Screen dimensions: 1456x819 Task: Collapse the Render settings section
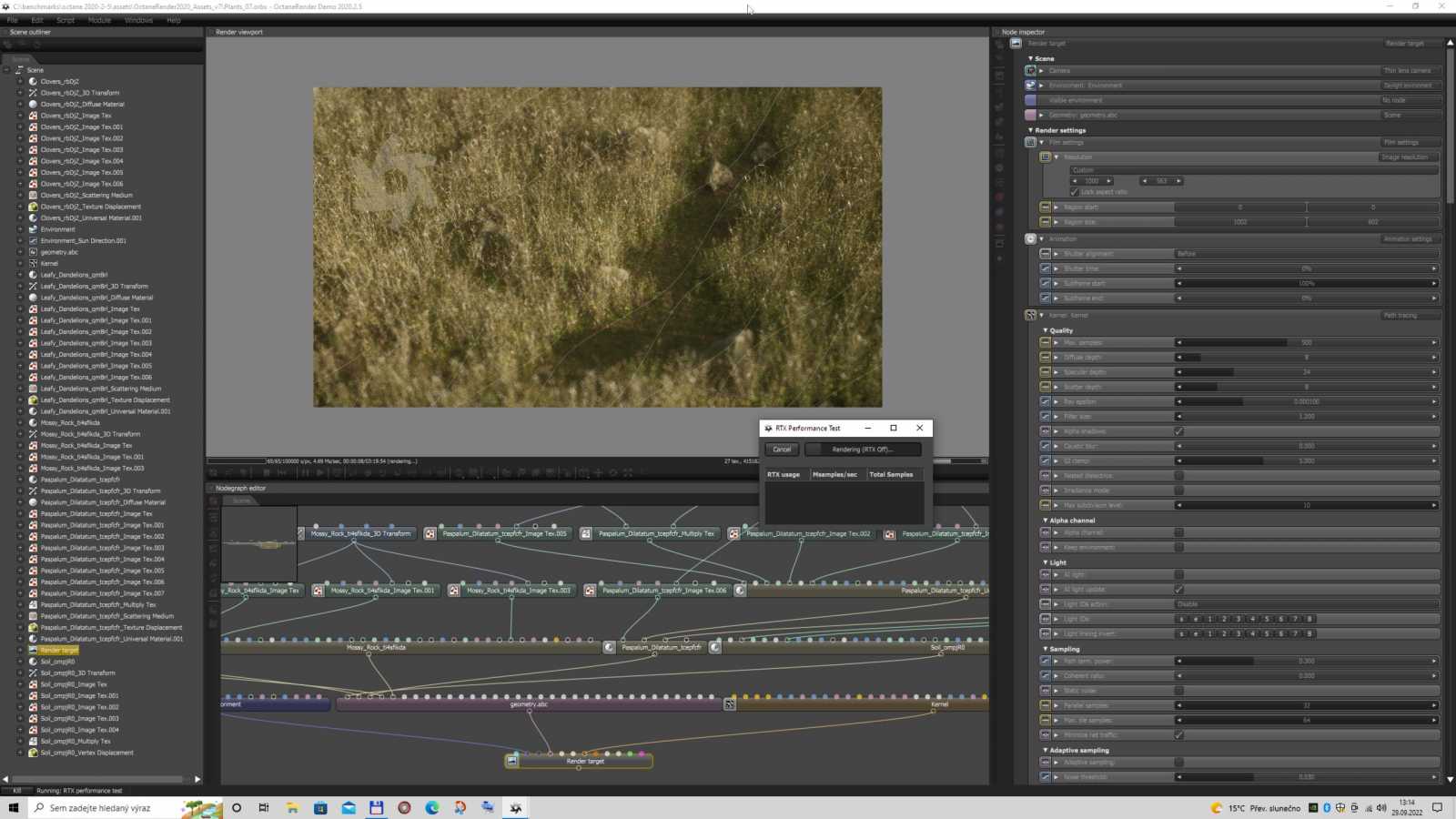[x=1030, y=130]
